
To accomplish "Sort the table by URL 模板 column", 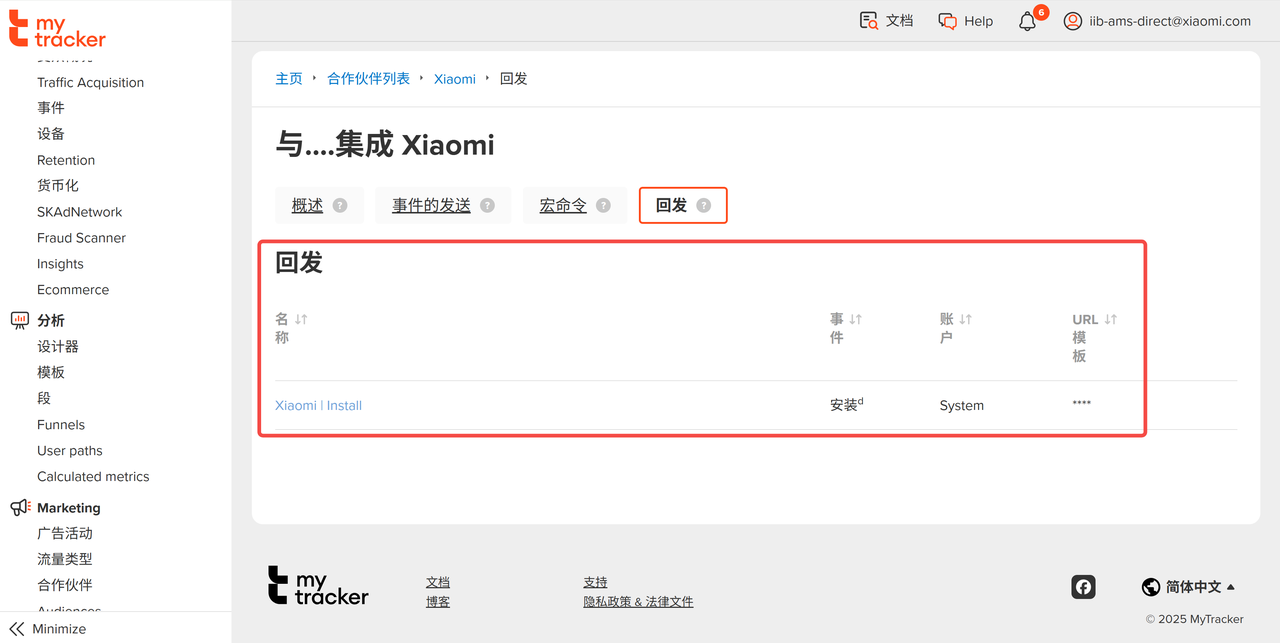I will click(x=1110, y=319).
